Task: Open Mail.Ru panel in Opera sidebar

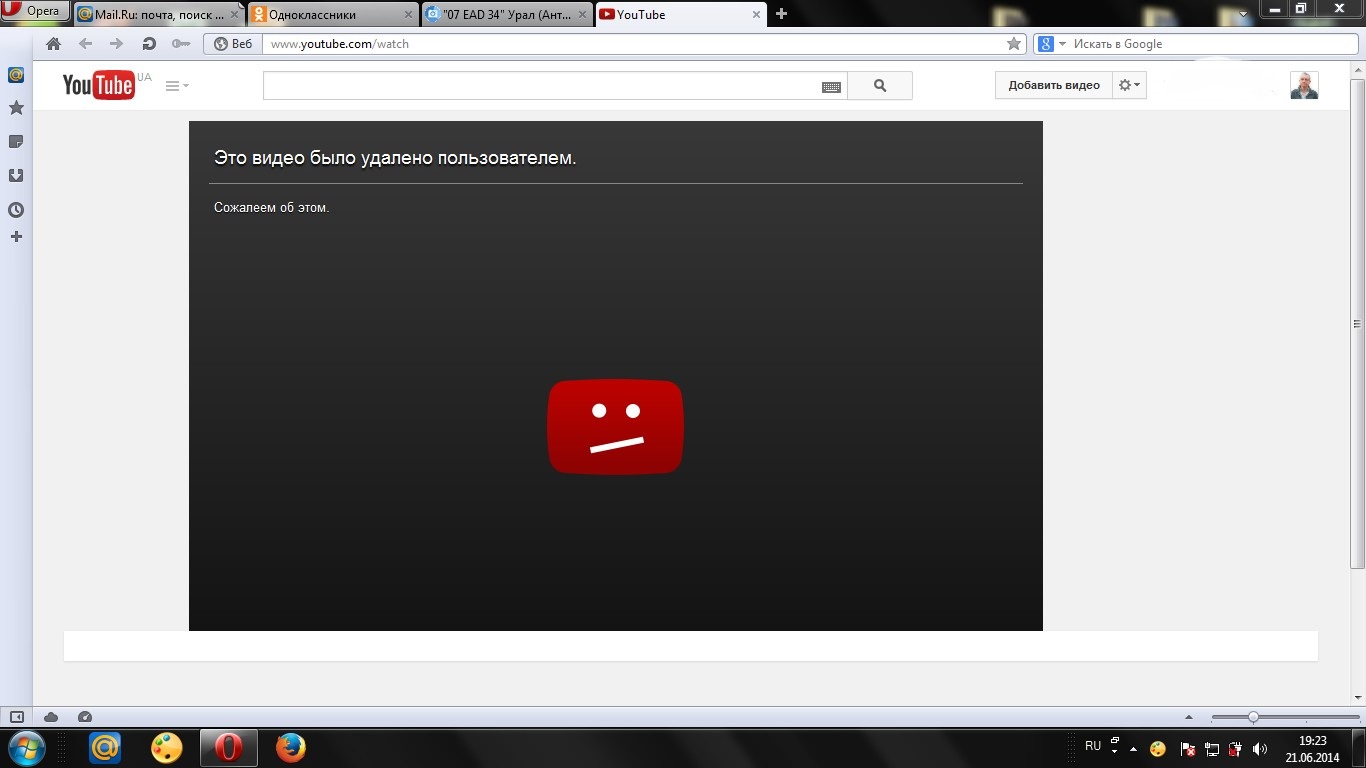Action: (16, 75)
